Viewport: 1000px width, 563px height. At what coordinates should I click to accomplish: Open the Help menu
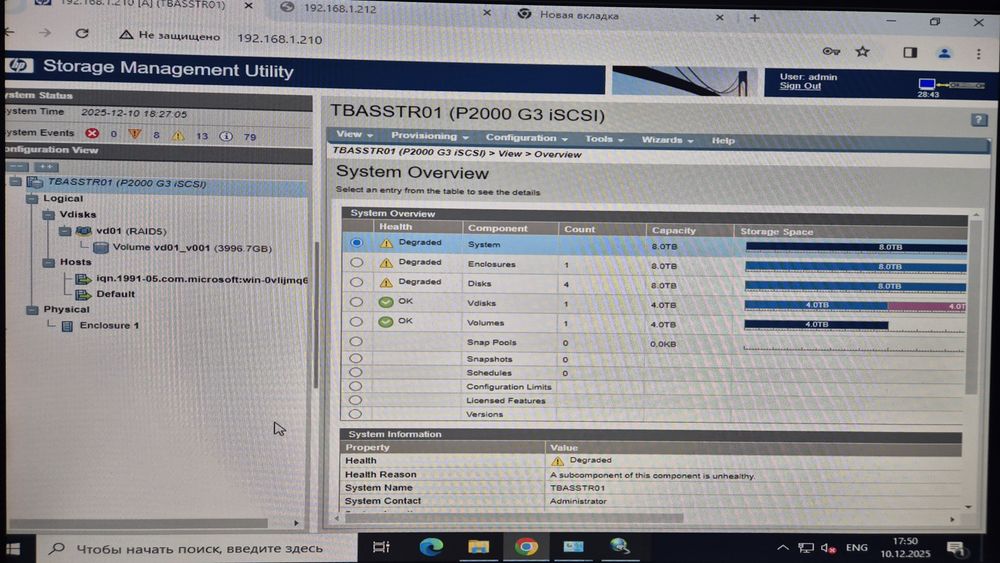point(723,140)
